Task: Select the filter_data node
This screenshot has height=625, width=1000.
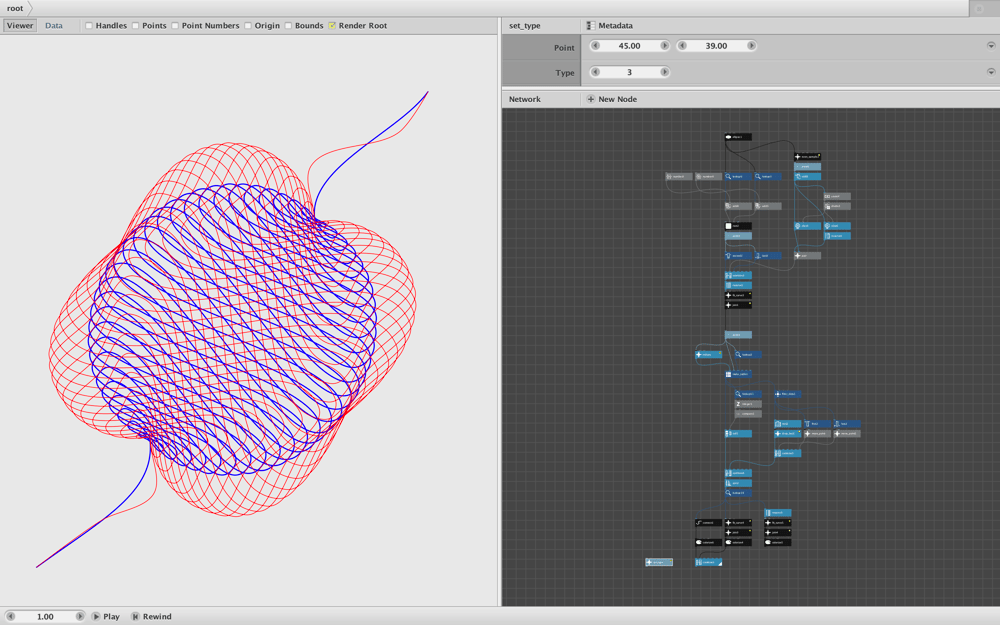Action: 788,394
